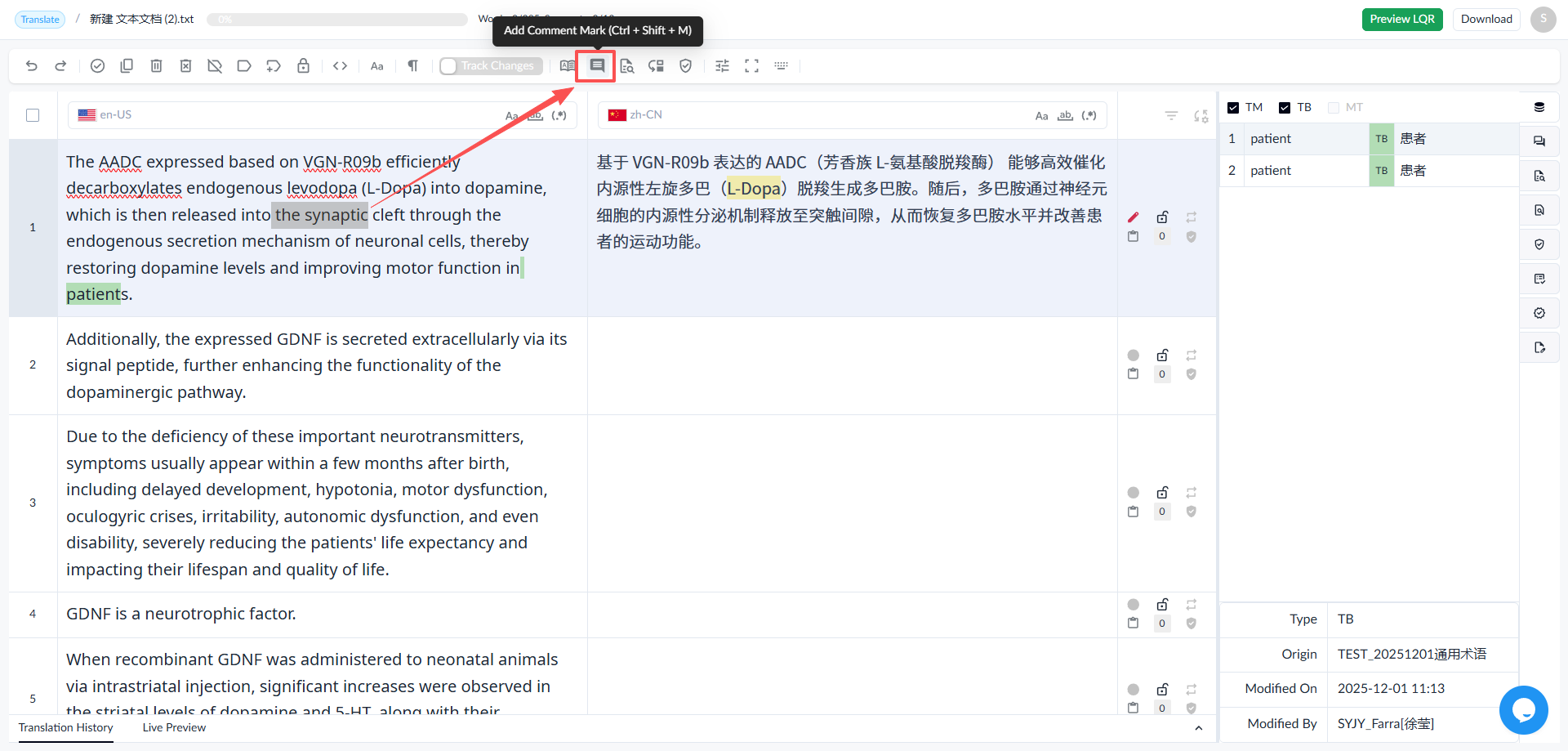Toggle regex option in zh-CN filter
1568x751 pixels.
point(1089,115)
